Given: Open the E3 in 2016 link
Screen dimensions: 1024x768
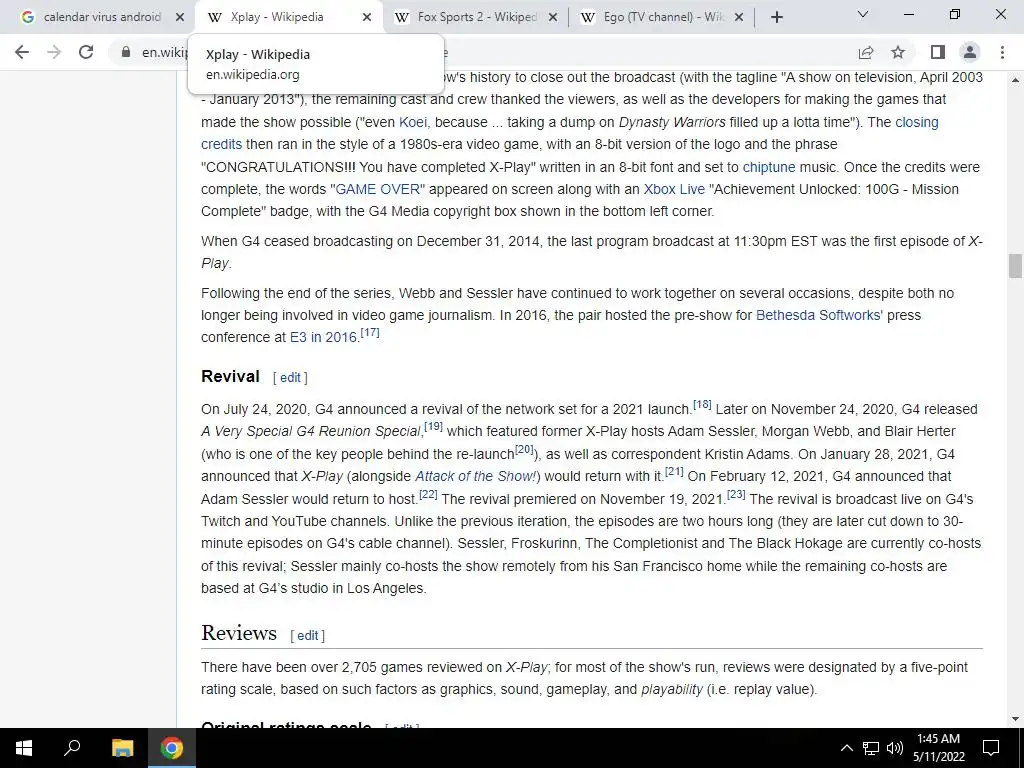Looking at the screenshot, I should click(x=323, y=338).
